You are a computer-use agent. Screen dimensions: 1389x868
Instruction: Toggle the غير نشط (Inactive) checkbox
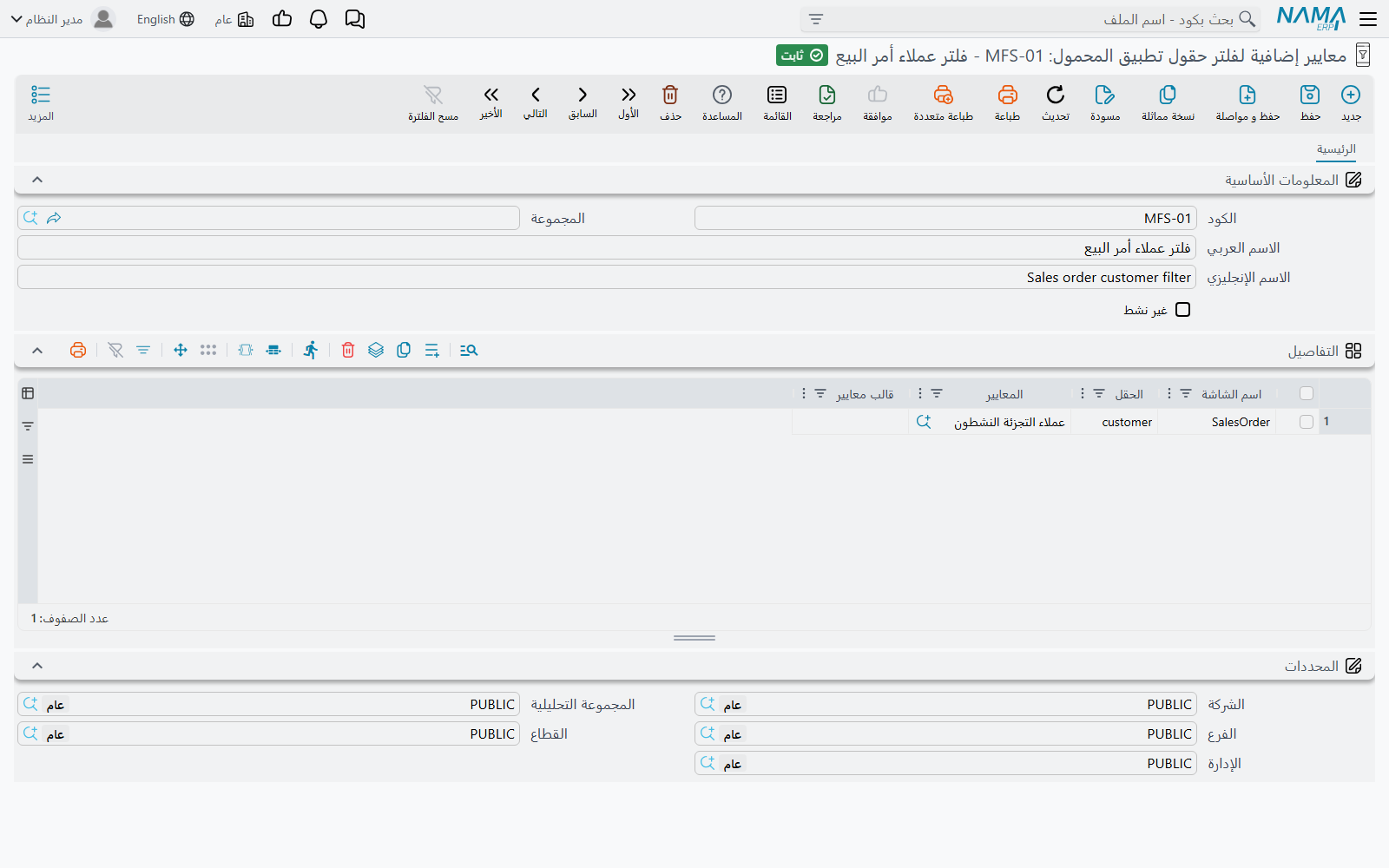pyautogui.click(x=1182, y=310)
